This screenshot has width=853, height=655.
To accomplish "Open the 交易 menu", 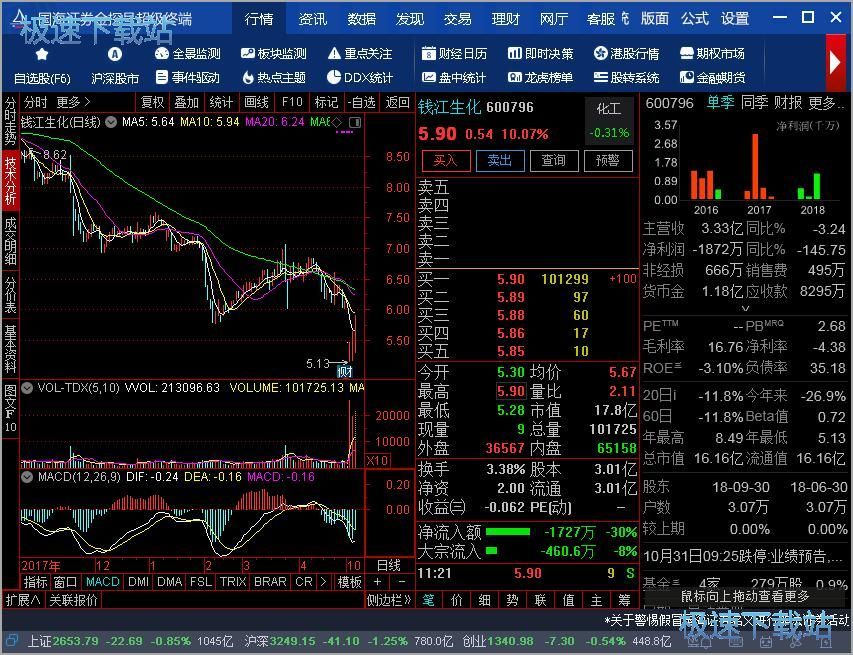I will point(457,18).
